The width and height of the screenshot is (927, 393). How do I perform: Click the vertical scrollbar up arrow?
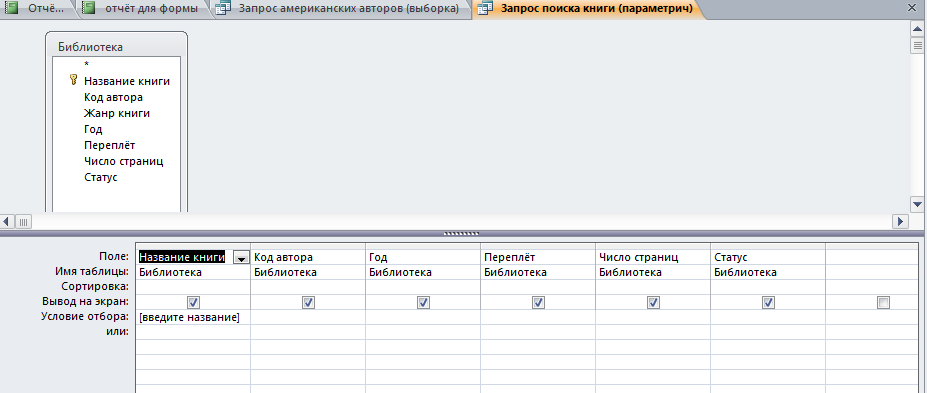click(x=918, y=28)
